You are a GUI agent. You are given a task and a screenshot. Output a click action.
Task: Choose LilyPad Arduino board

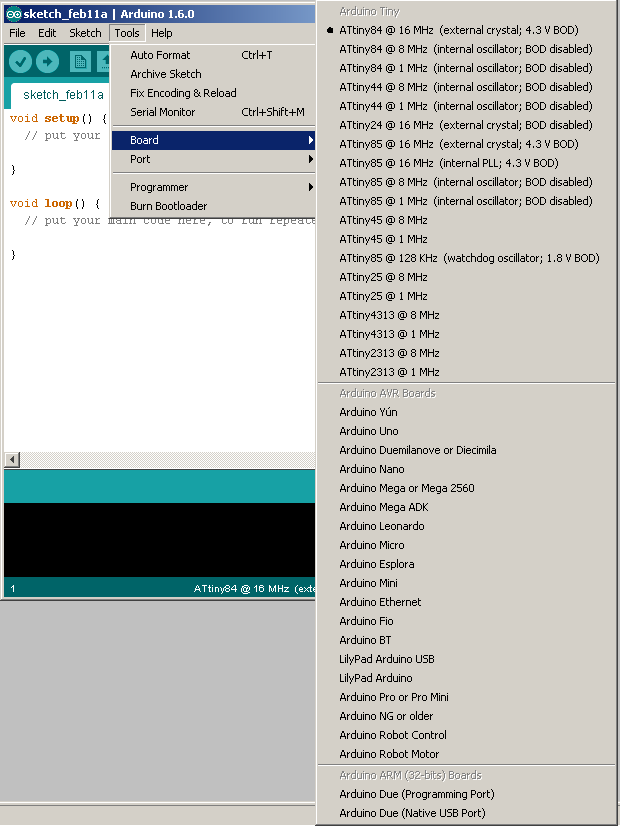point(466,678)
